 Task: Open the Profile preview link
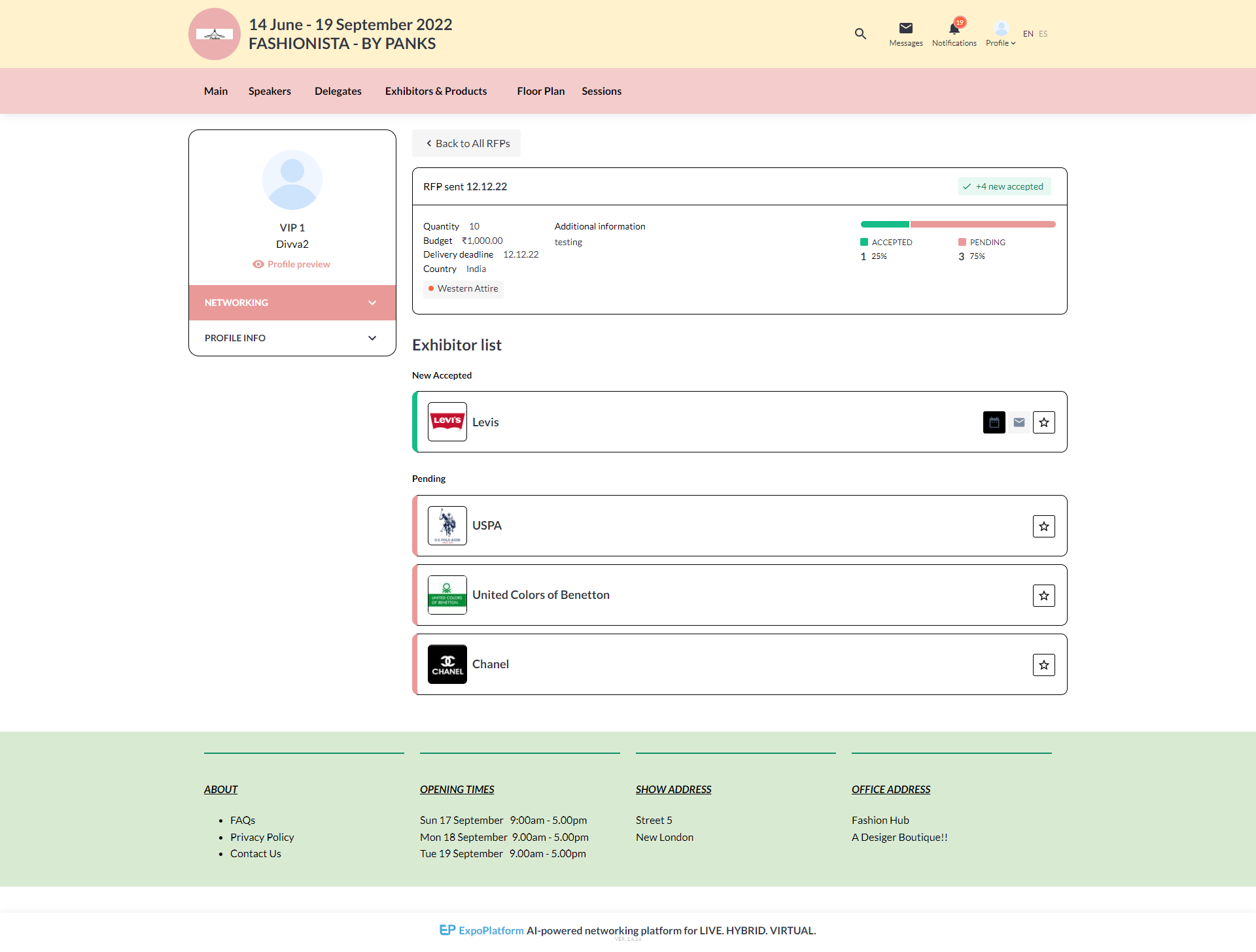pyautogui.click(x=292, y=264)
